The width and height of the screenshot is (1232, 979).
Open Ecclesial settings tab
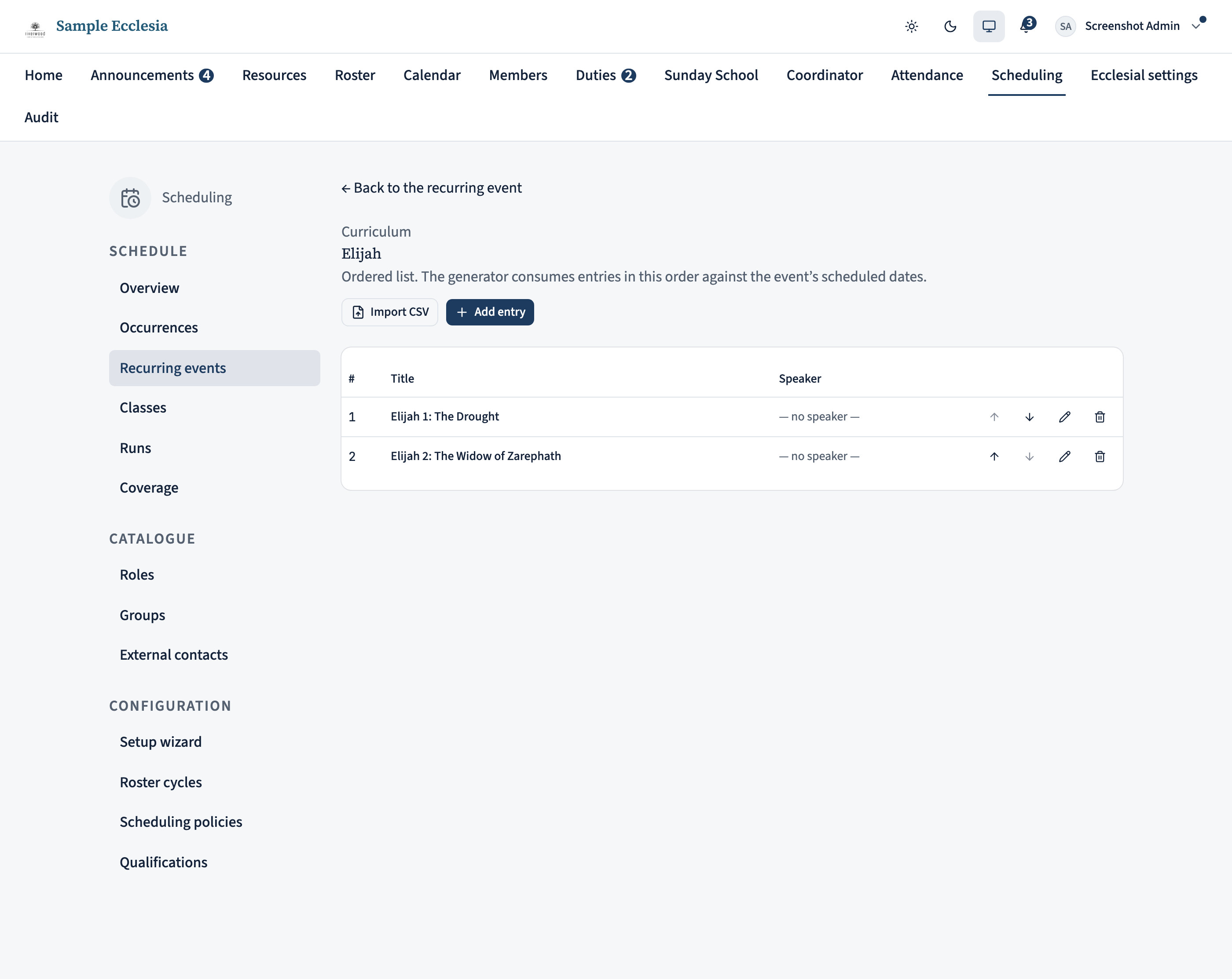click(x=1144, y=75)
